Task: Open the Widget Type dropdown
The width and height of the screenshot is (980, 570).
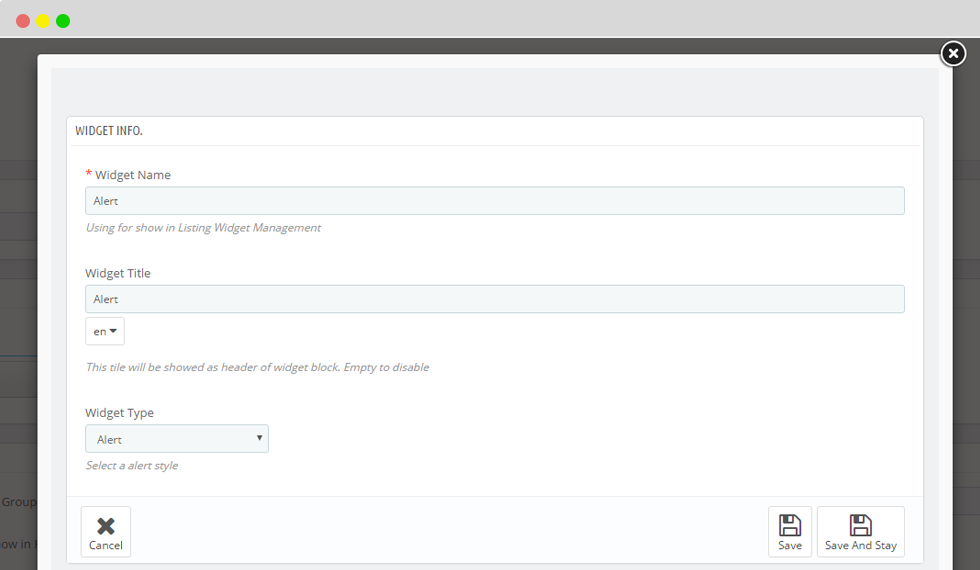Action: (x=177, y=439)
